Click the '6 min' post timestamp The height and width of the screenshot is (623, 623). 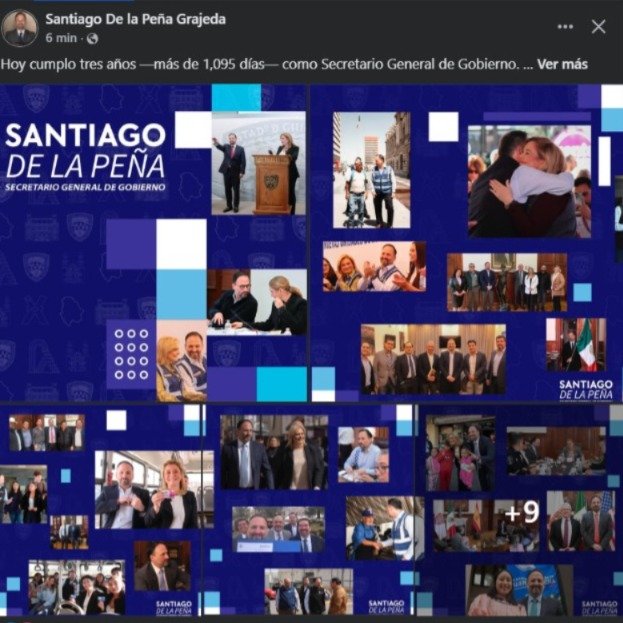[60, 38]
